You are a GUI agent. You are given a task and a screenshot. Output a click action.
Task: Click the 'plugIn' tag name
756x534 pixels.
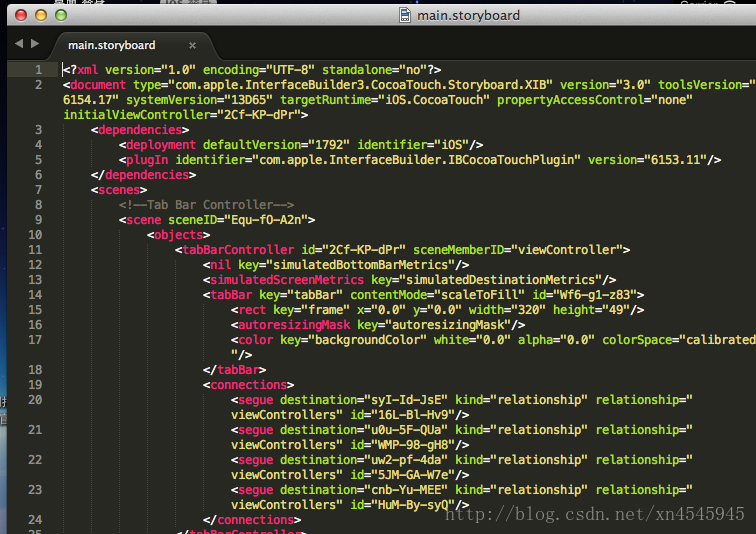(x=147, y=160)
